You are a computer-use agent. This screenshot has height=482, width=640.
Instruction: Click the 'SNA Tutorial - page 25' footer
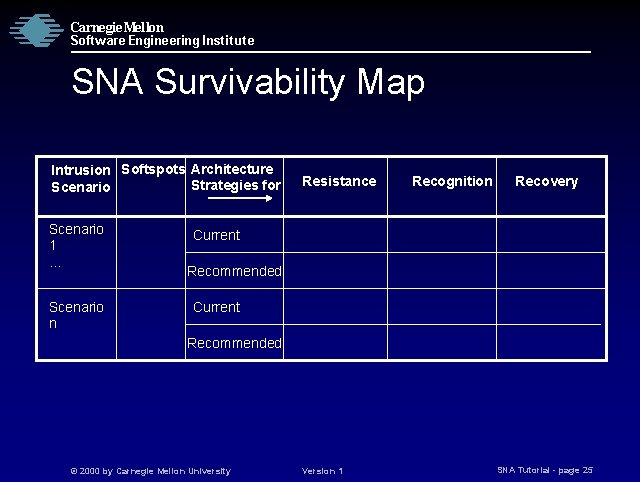click(545, 470)
